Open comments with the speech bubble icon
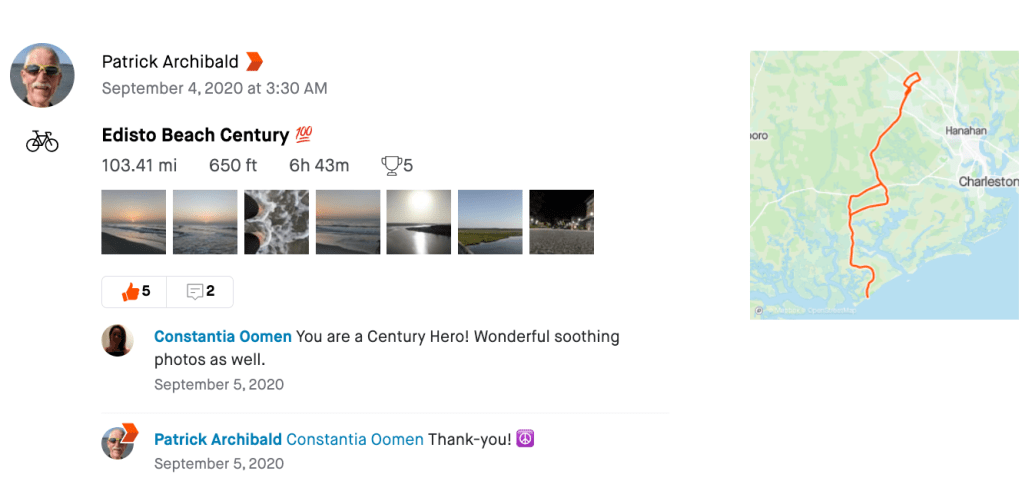The width and height of the screenshot is (1022, 481). click(x=196, y=292)
